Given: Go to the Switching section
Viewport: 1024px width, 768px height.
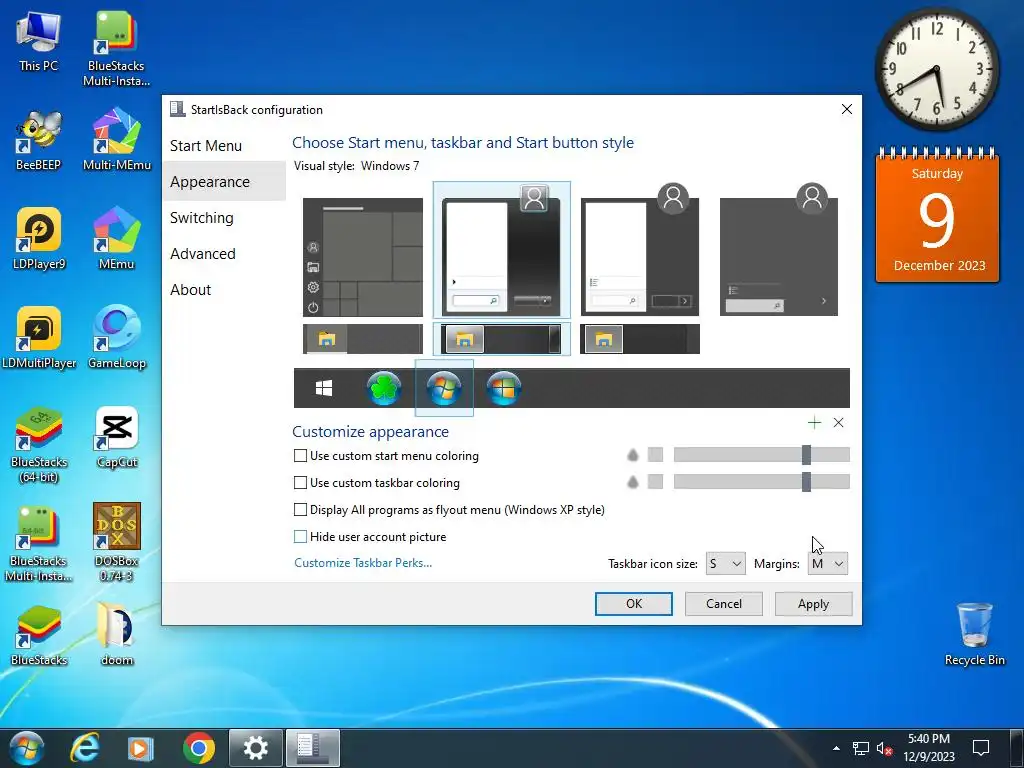Looking at the screenshot, I should tap(202, 217).
